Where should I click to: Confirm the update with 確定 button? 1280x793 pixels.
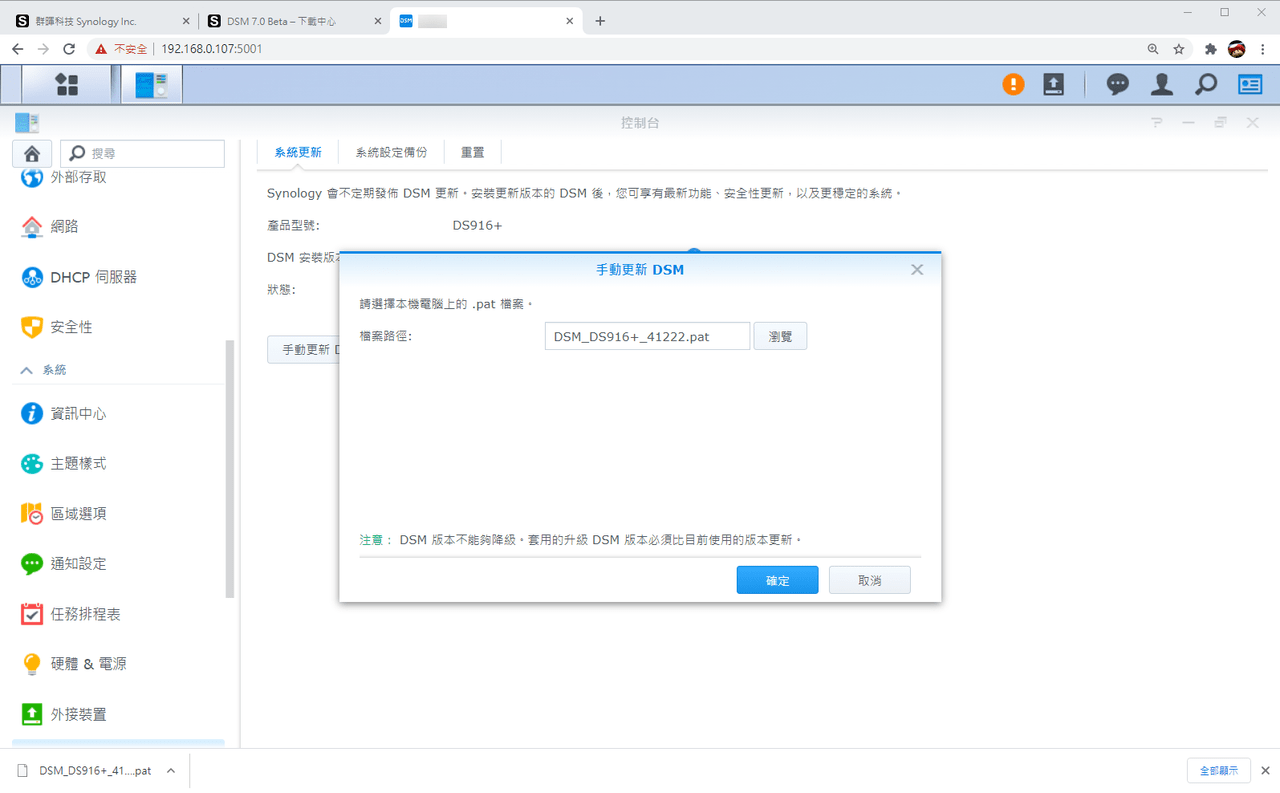coord(778,580)
